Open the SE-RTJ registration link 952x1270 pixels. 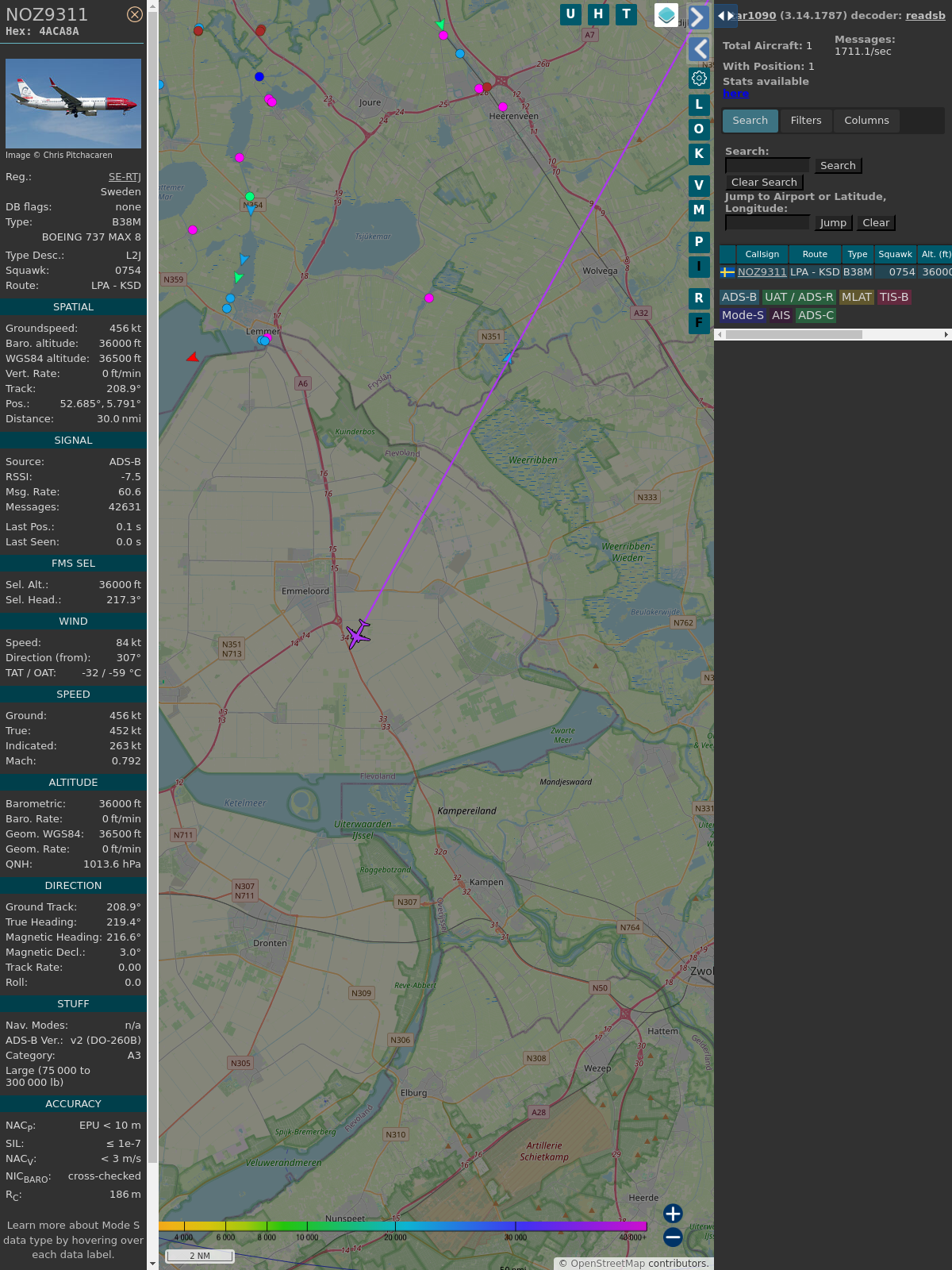[x=125, y=177]
